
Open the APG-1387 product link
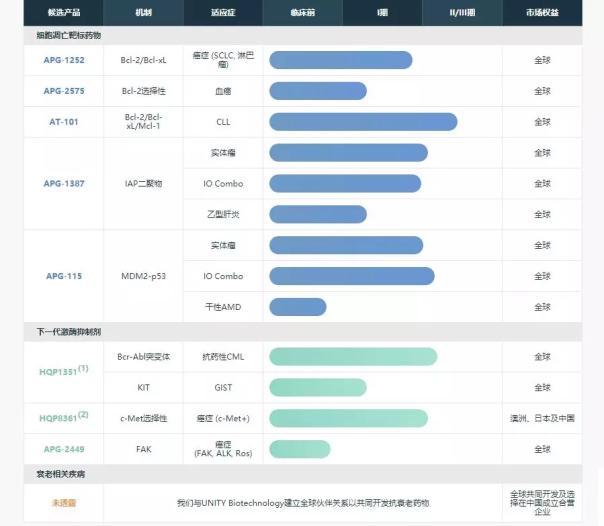pos(64,183)
